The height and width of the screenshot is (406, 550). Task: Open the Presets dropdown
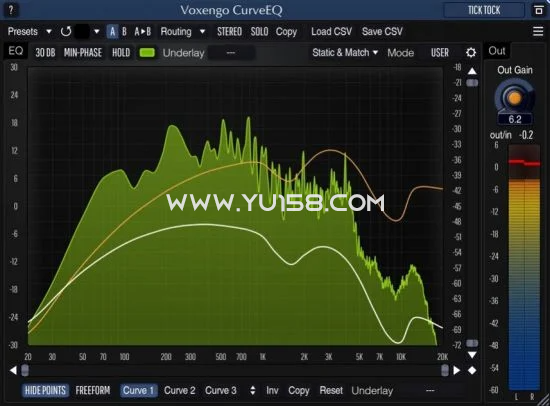click(29, 32)
